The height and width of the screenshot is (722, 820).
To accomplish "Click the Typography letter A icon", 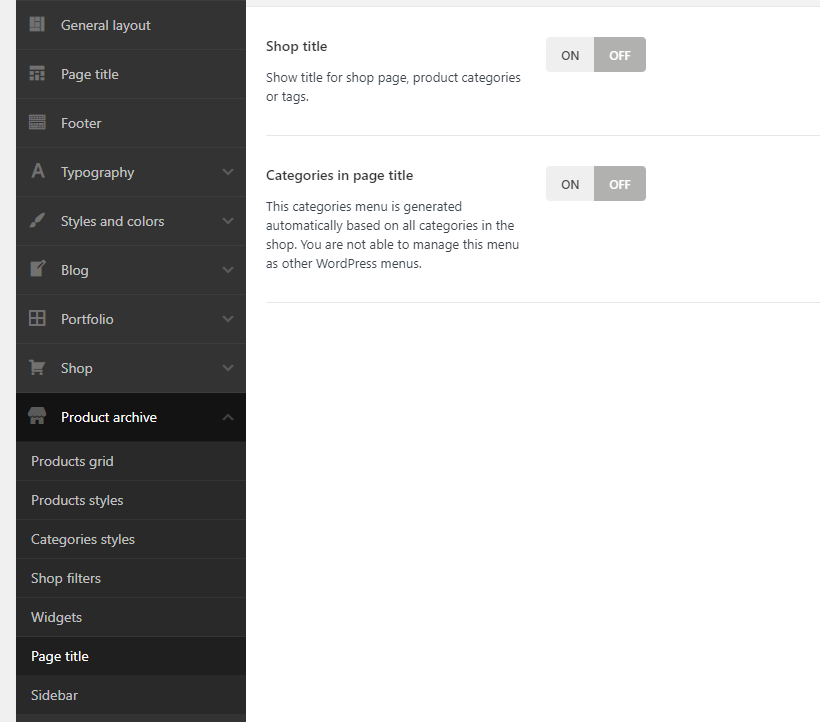I will point(37,172).
